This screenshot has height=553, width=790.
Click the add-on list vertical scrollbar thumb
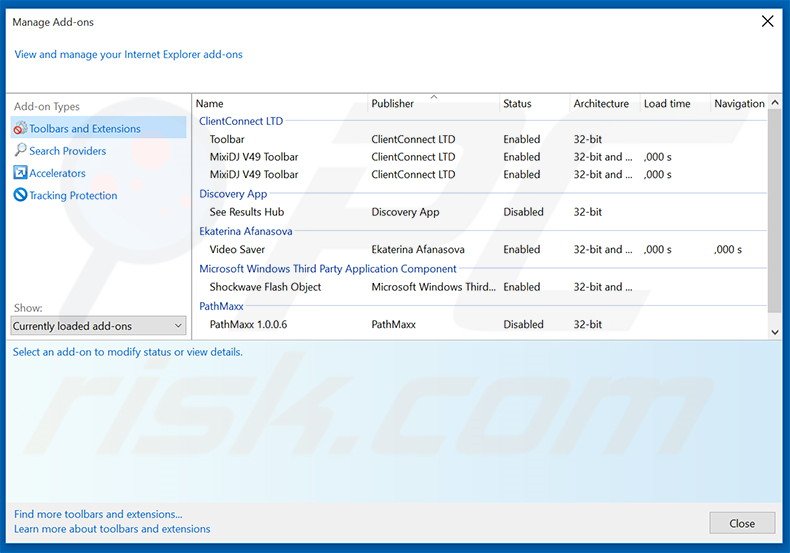coord(775,211)
